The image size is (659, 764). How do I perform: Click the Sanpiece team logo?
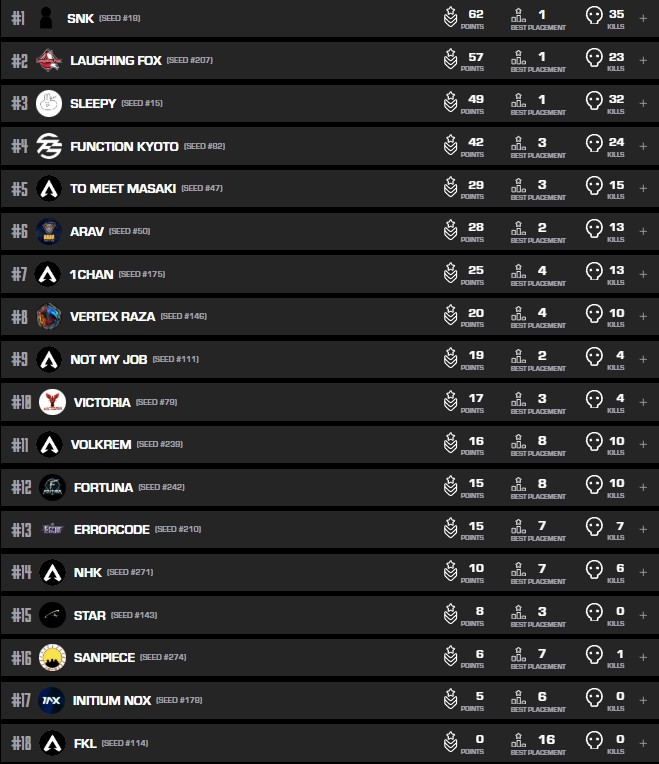[52, 657]
